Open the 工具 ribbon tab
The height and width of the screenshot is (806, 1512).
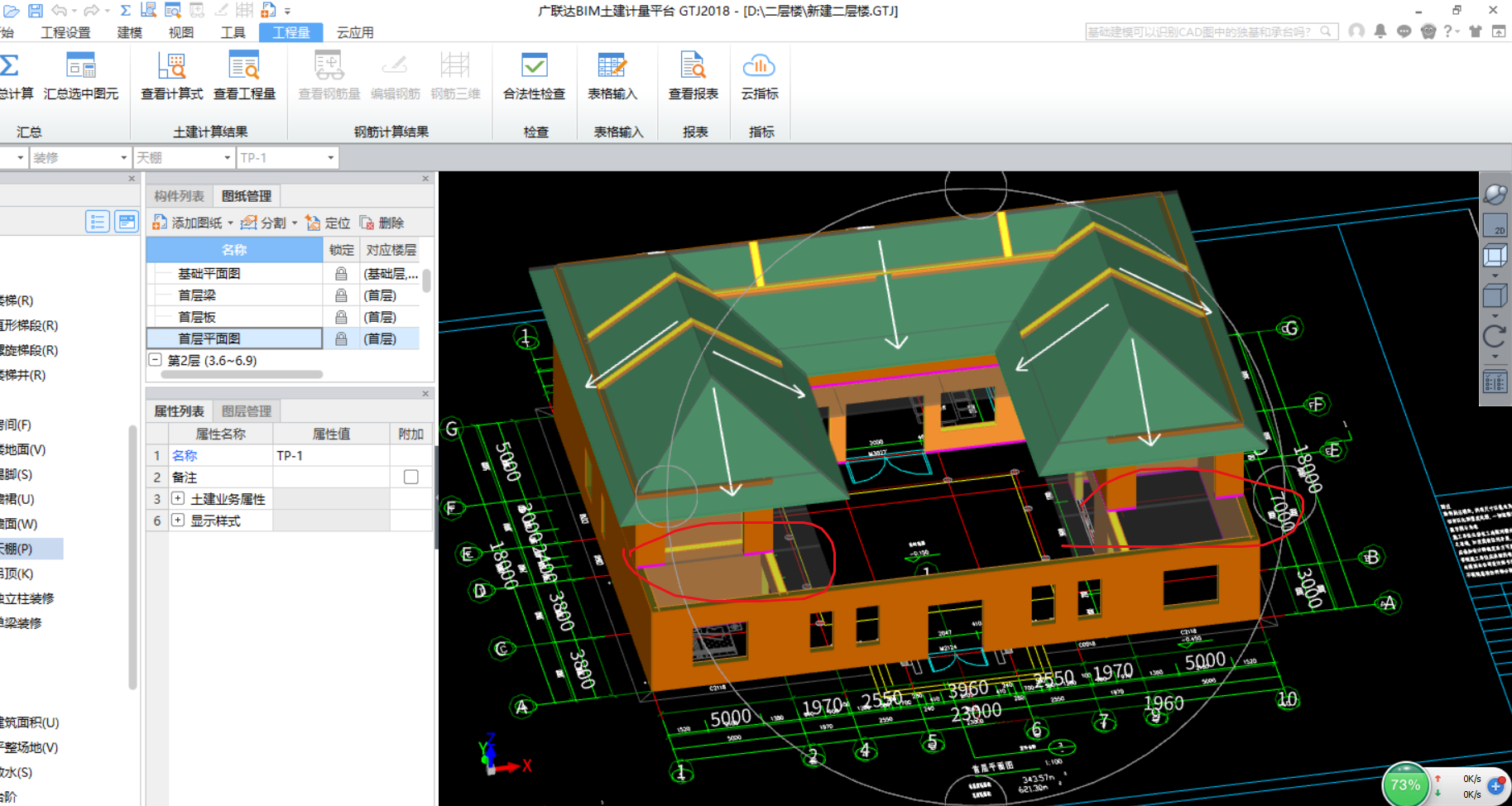click(x=233, y=32)
